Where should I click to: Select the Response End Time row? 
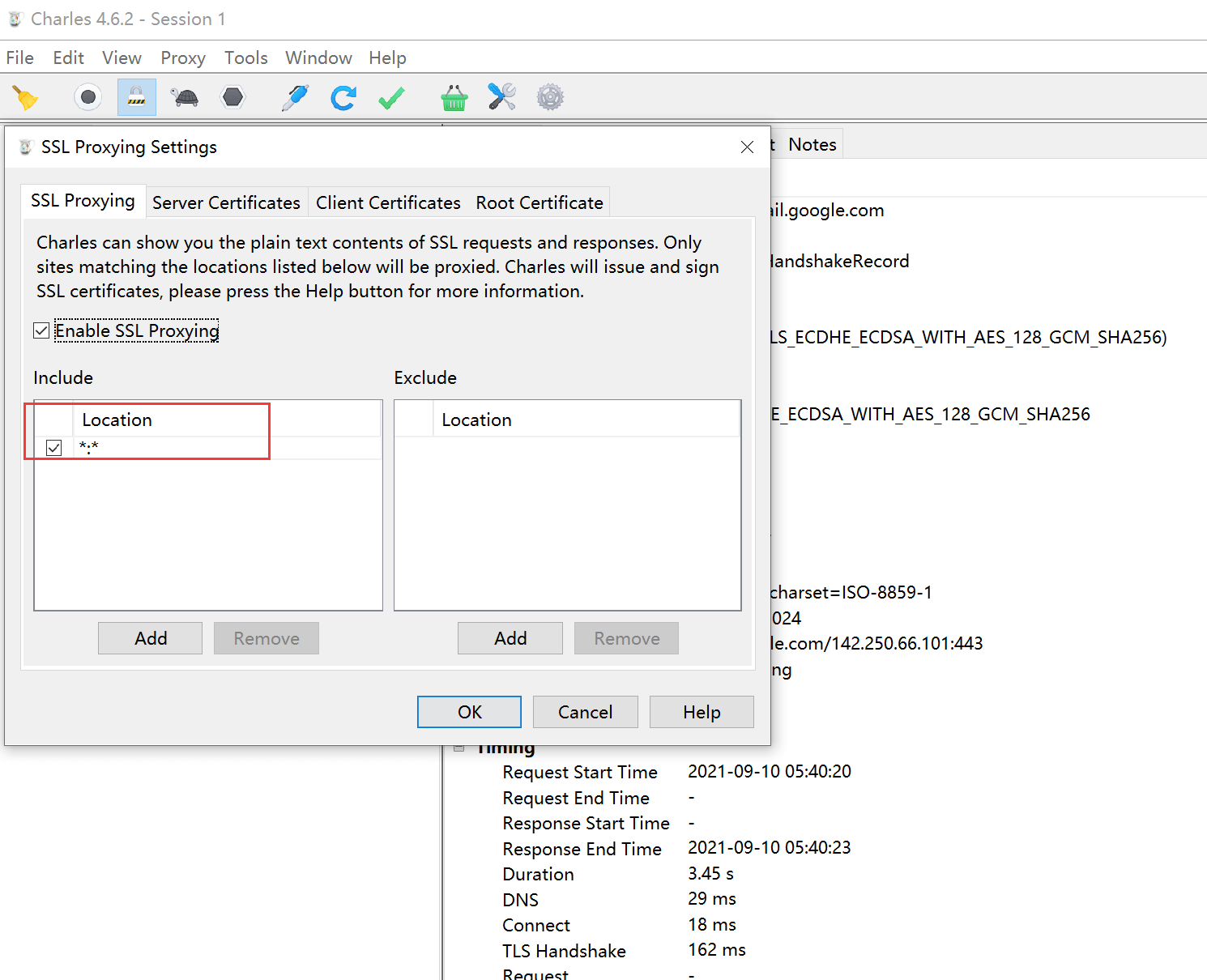[x=676, y=848]
